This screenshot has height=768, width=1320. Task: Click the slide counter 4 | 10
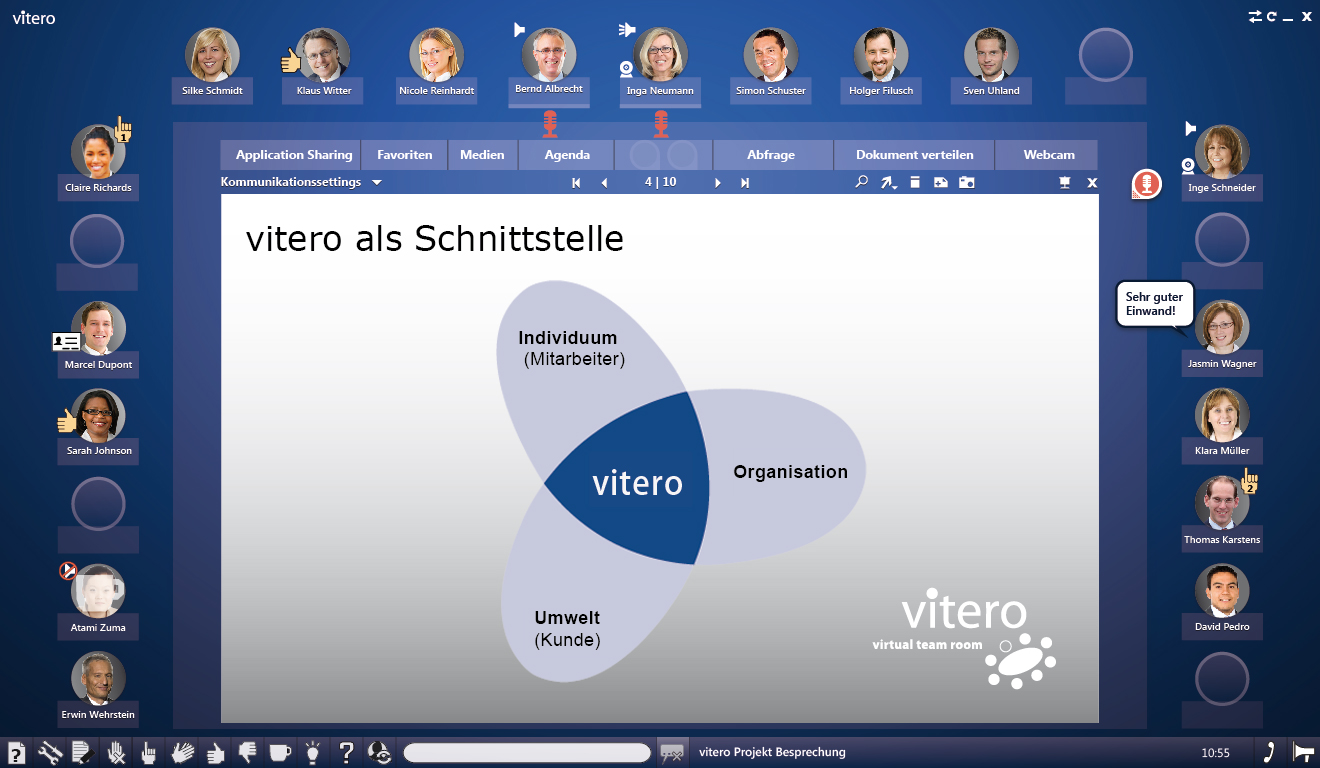click(660, 182)
